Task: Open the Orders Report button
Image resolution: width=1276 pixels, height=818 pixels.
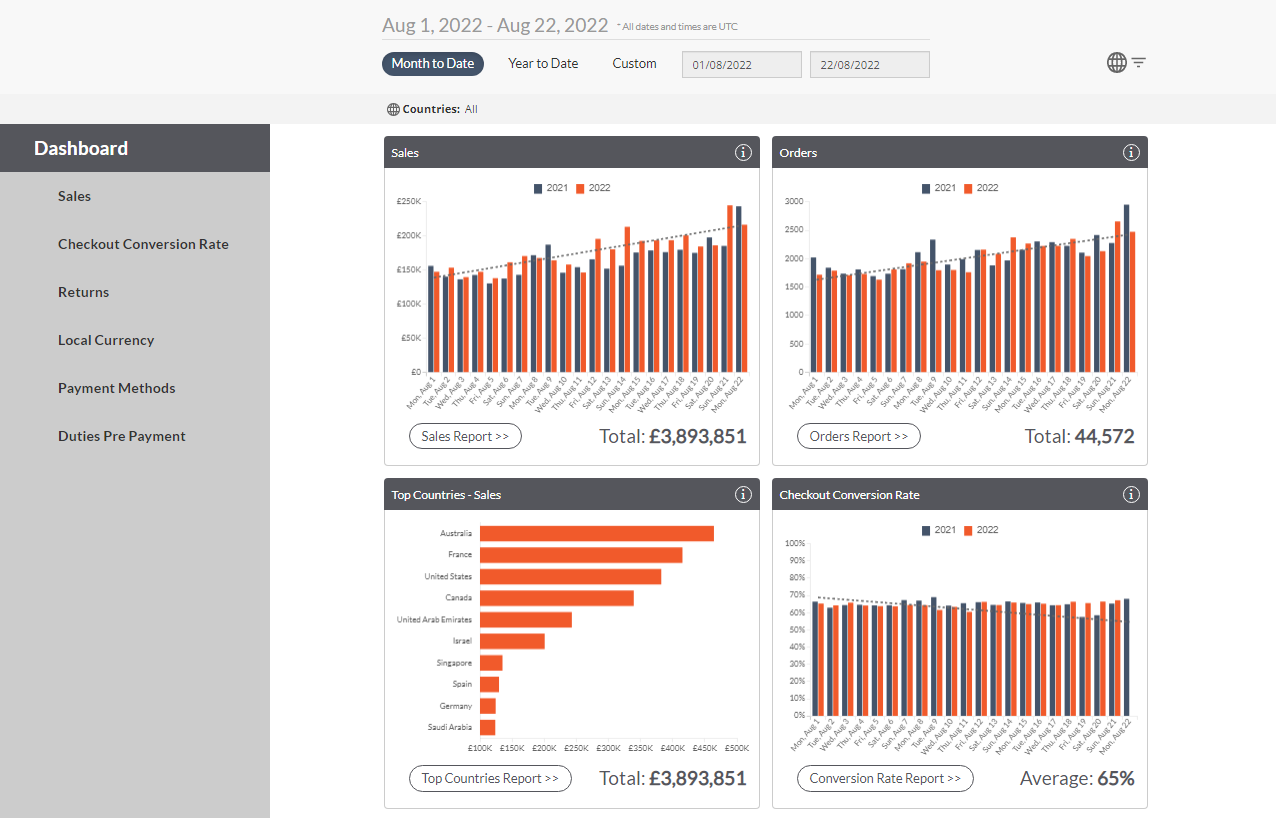Action: pos(859,436)
